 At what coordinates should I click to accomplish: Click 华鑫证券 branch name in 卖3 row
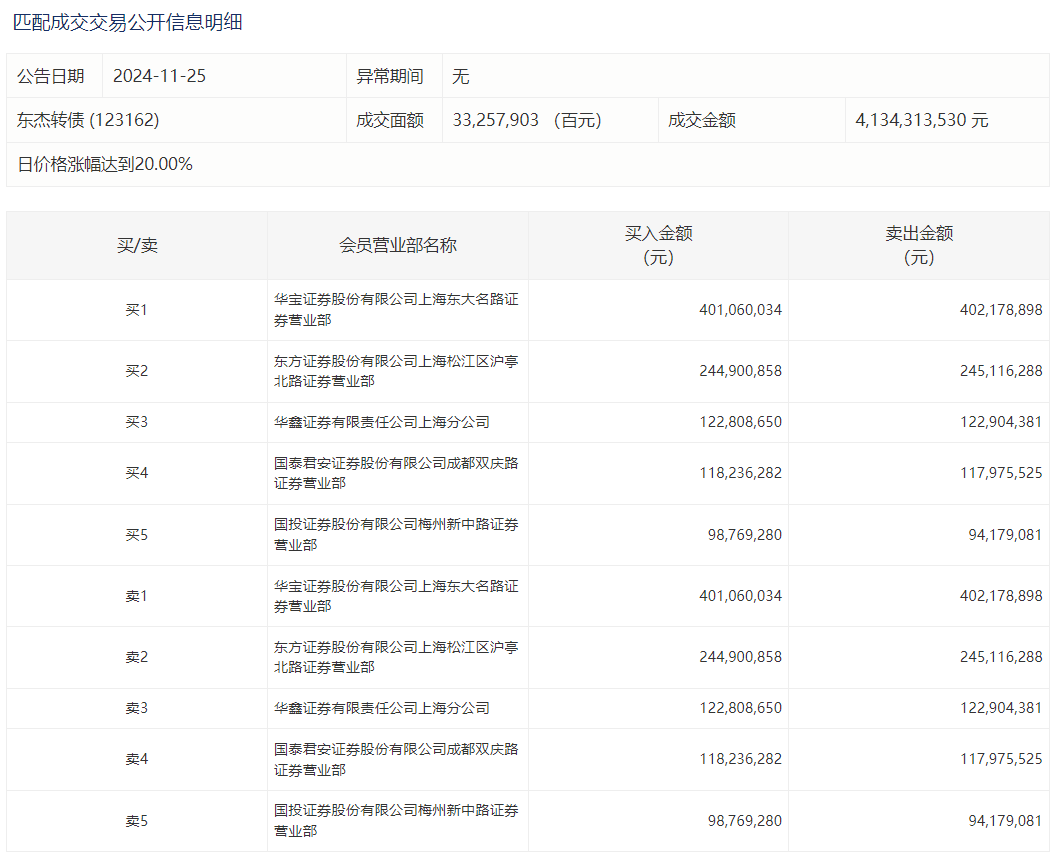pyautogui.click(x=382, y=708)
